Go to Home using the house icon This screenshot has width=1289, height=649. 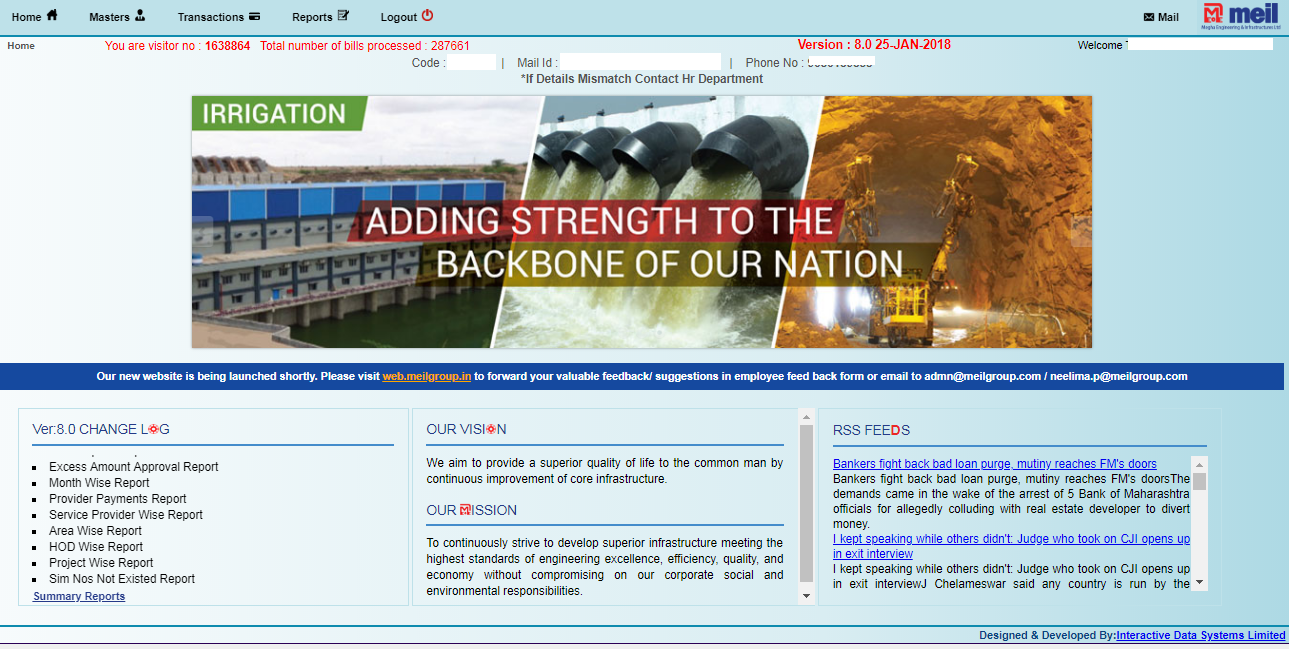(x=51, y=16)
